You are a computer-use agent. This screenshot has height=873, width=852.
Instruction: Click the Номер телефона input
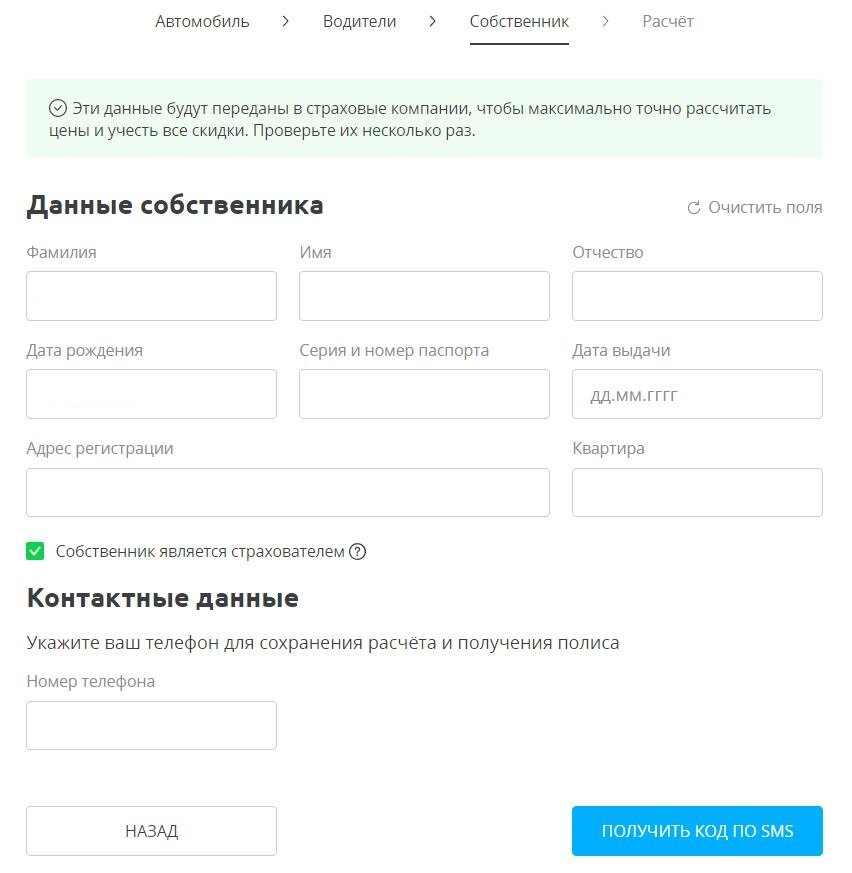[x=151, y=724]
